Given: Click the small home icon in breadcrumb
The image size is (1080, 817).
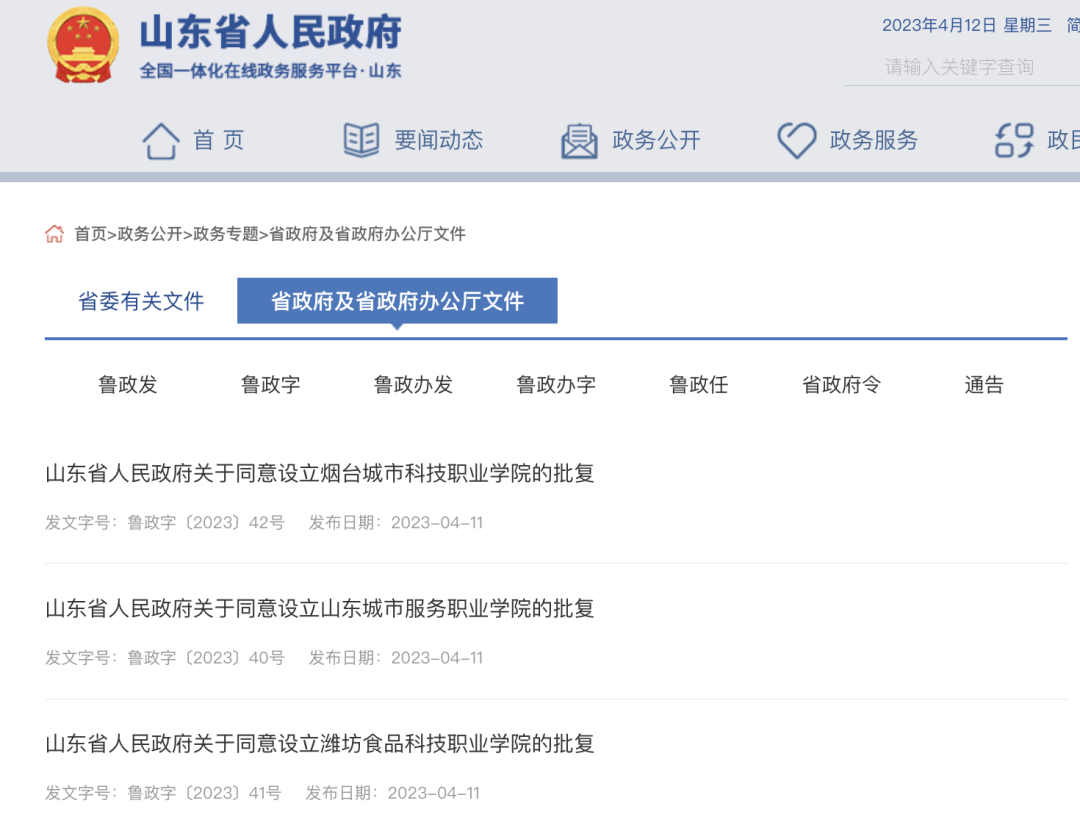Looking at the screenshot, I should pos(55,234).
